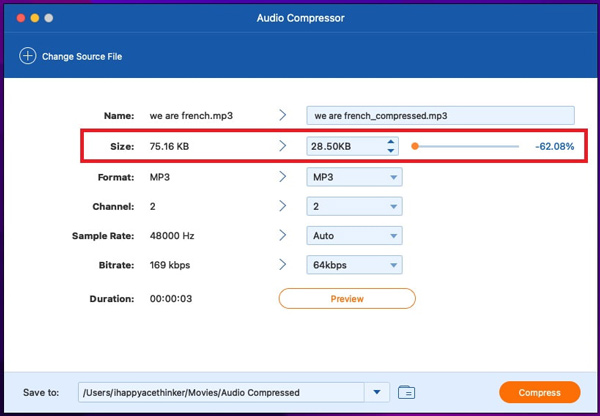Click the -62.08% reduction value
The width and height of the screenshot is (600, 416).
(x=554, y=146)
